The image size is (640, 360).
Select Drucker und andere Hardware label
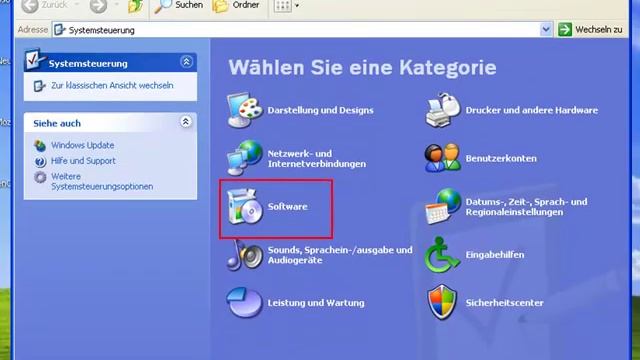point(532,110)
